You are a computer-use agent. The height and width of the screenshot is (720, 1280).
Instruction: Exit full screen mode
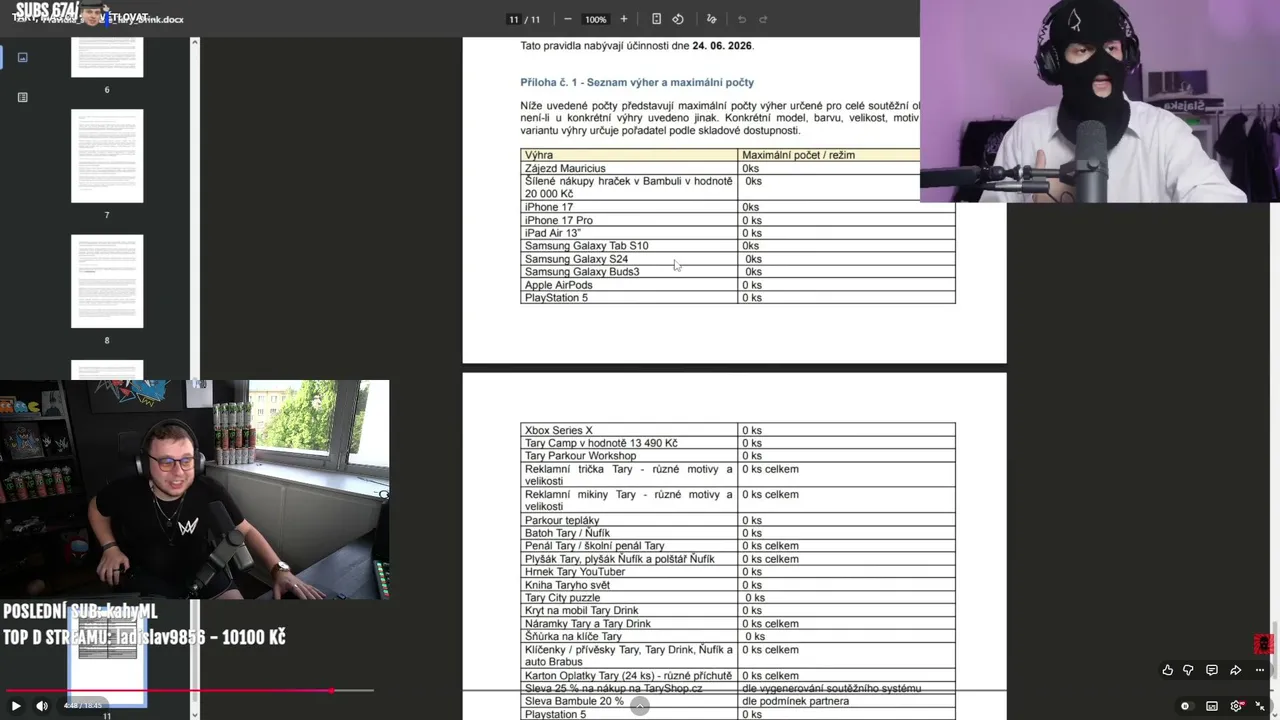pos(1262,706)
